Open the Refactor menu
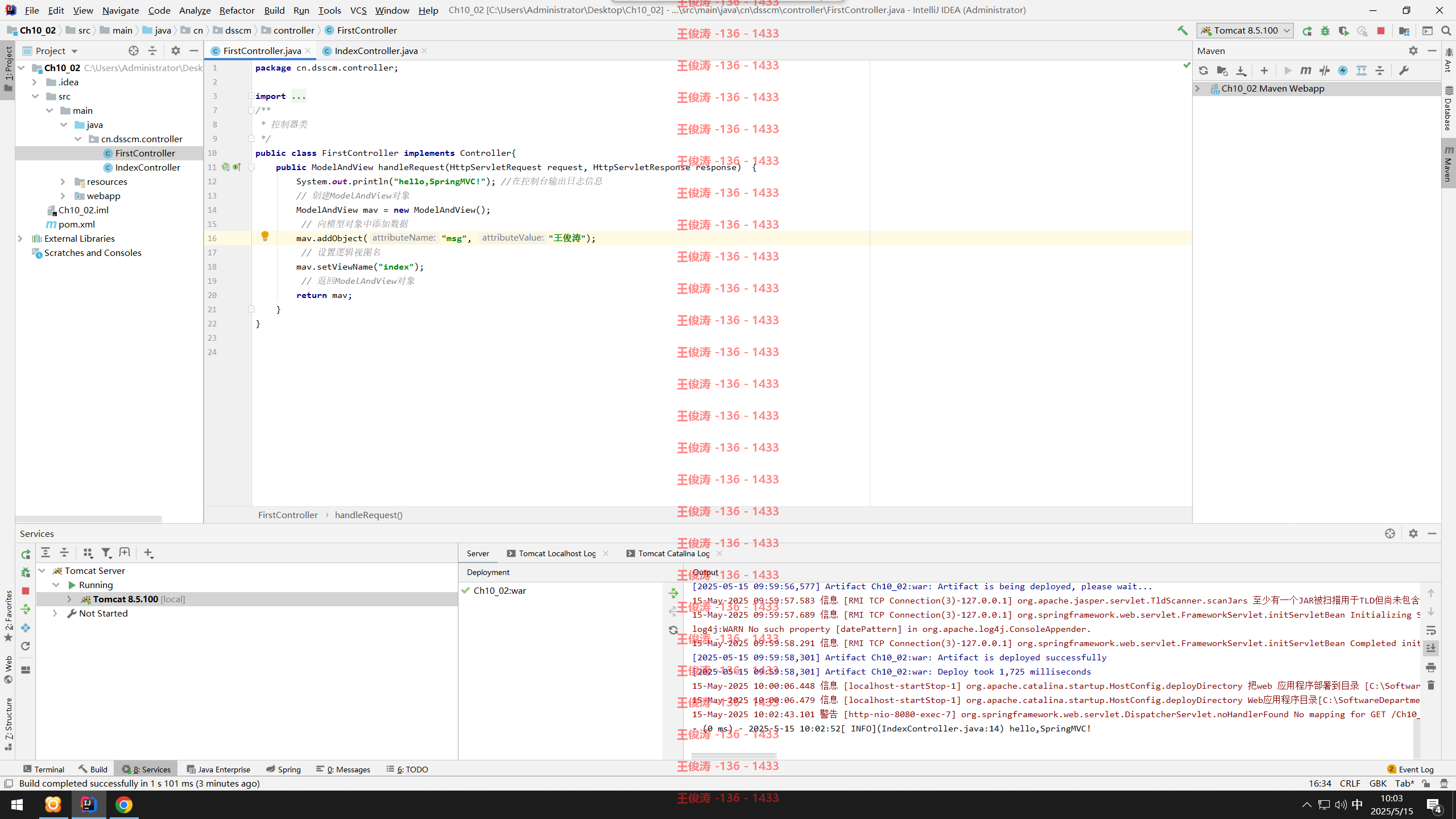 pos(237,10)
